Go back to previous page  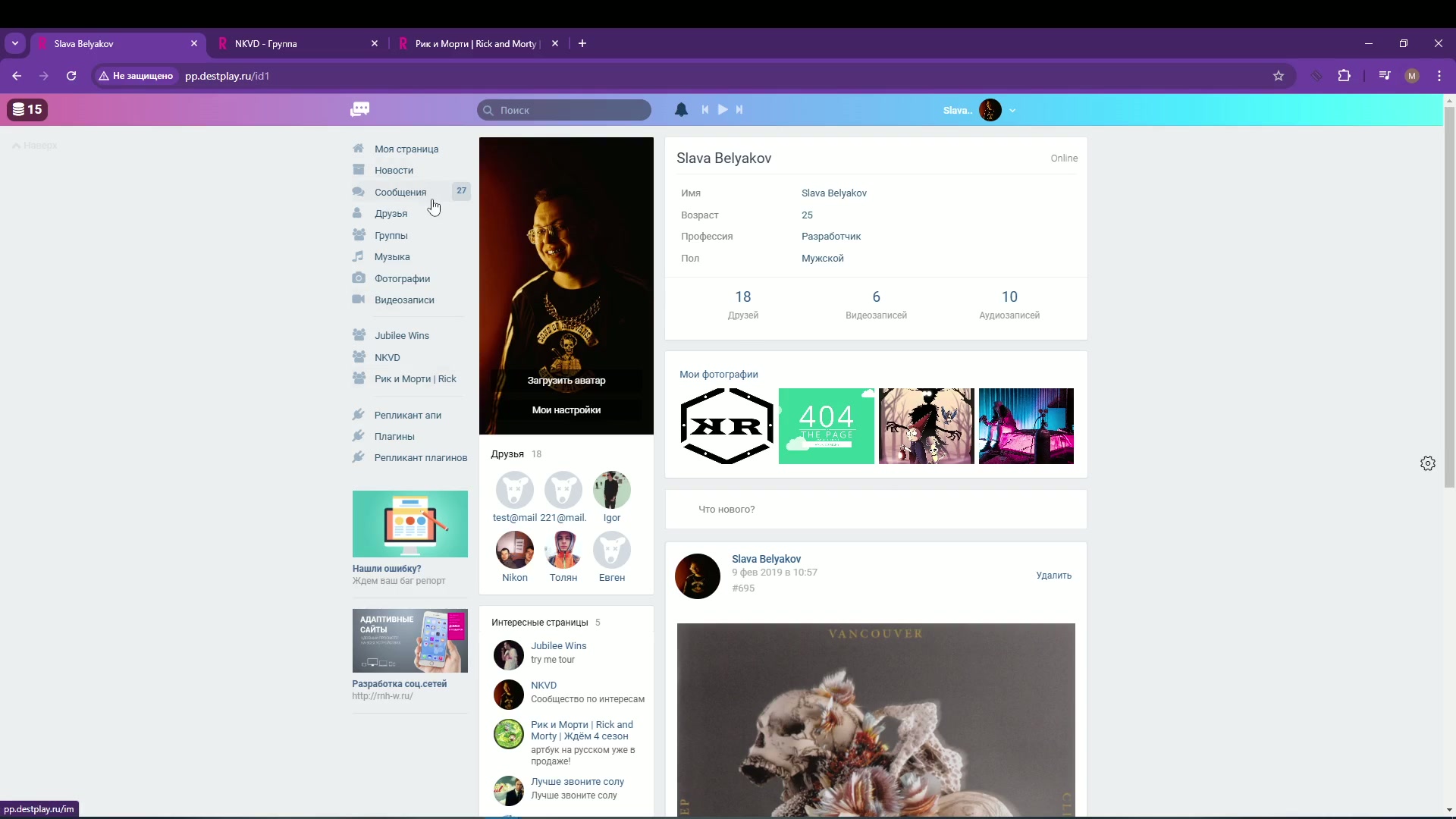(17, 76)
